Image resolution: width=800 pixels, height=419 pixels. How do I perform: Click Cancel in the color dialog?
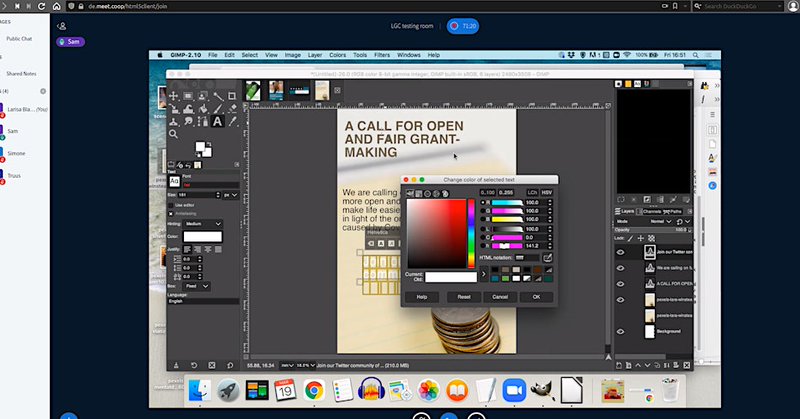(500, 297)
